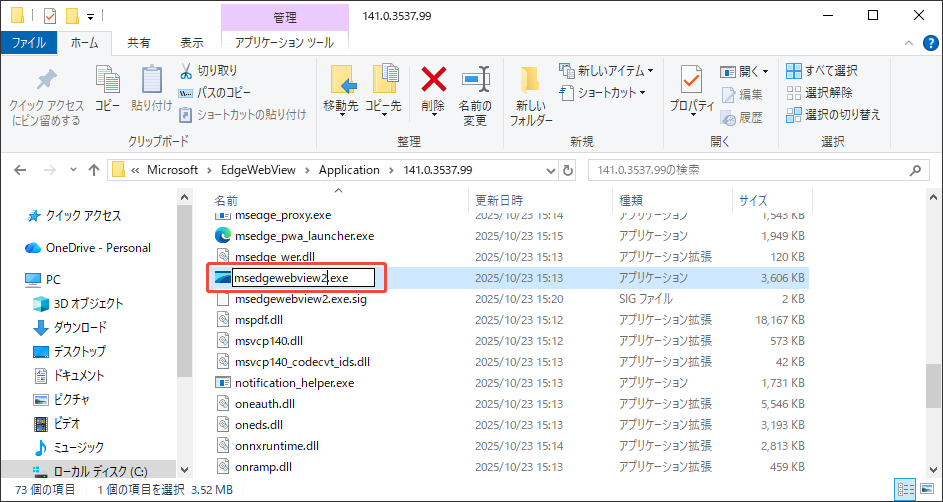The height and width of the screenshot is (502, 943).
Task: Select Local Disk (ローカル ディスク C:)
Action: (x=90, y=471)
